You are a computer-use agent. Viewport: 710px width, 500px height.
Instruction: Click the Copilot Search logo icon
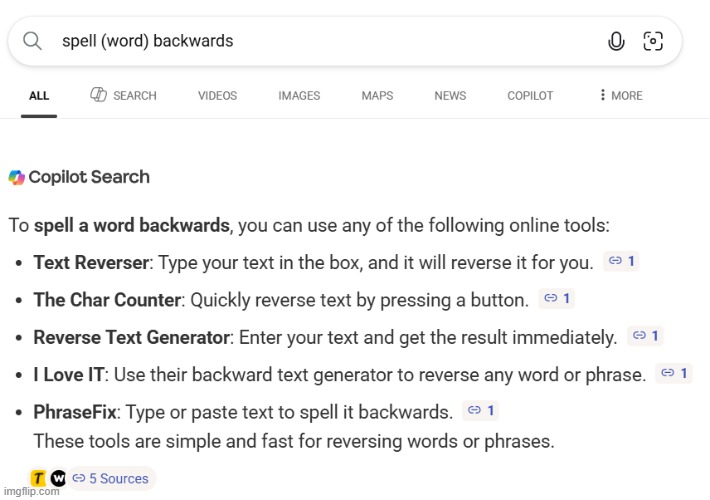(x=17, y=178)
